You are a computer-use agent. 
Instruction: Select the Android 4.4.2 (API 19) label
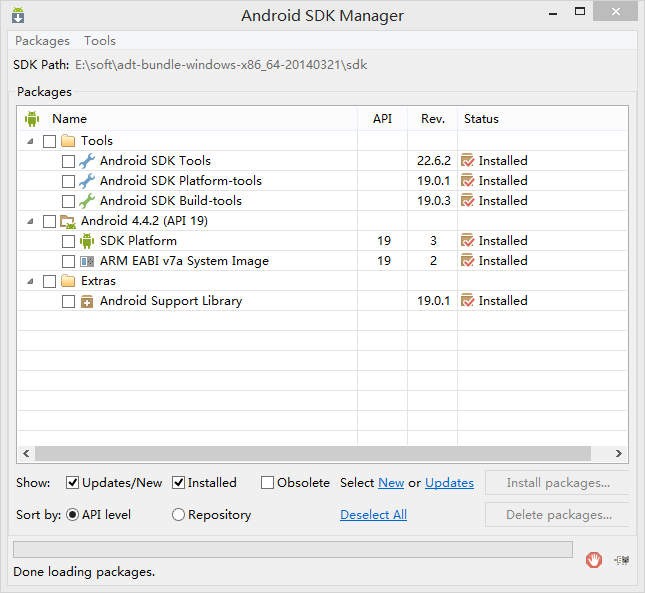144,221
